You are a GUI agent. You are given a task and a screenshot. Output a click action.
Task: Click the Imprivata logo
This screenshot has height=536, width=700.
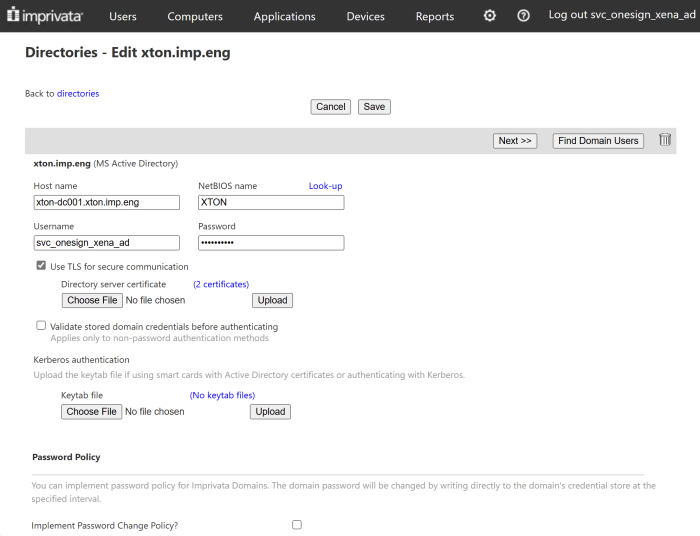45,16
